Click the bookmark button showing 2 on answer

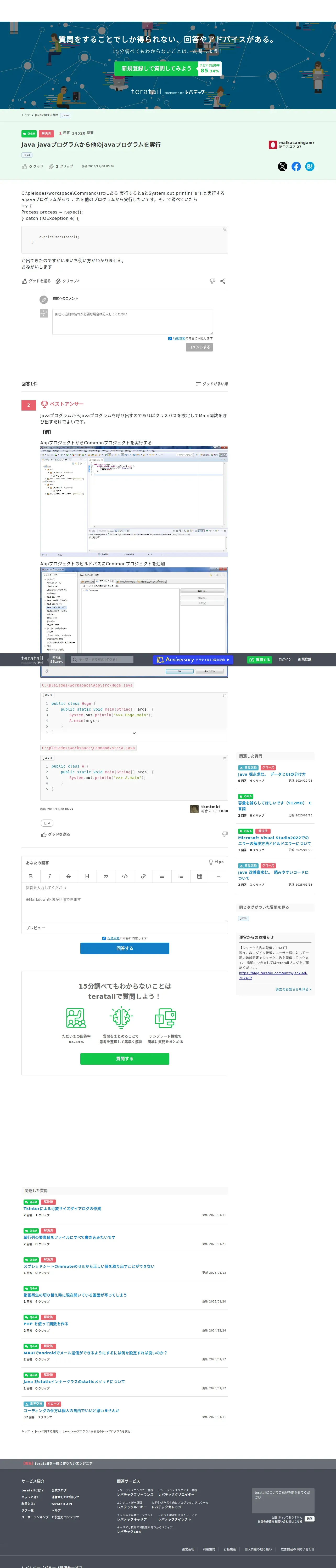pyautogui.click(x=46, y=822)
